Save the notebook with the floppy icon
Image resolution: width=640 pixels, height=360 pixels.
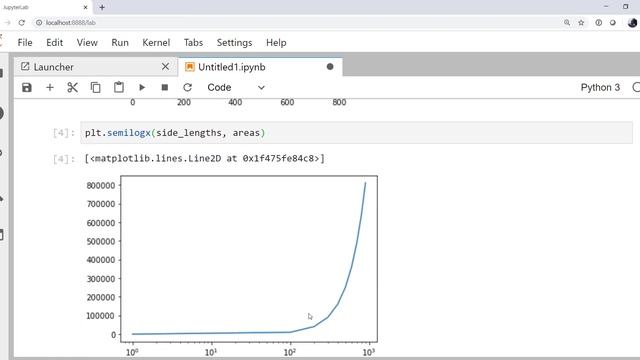[x=27, y=87]
